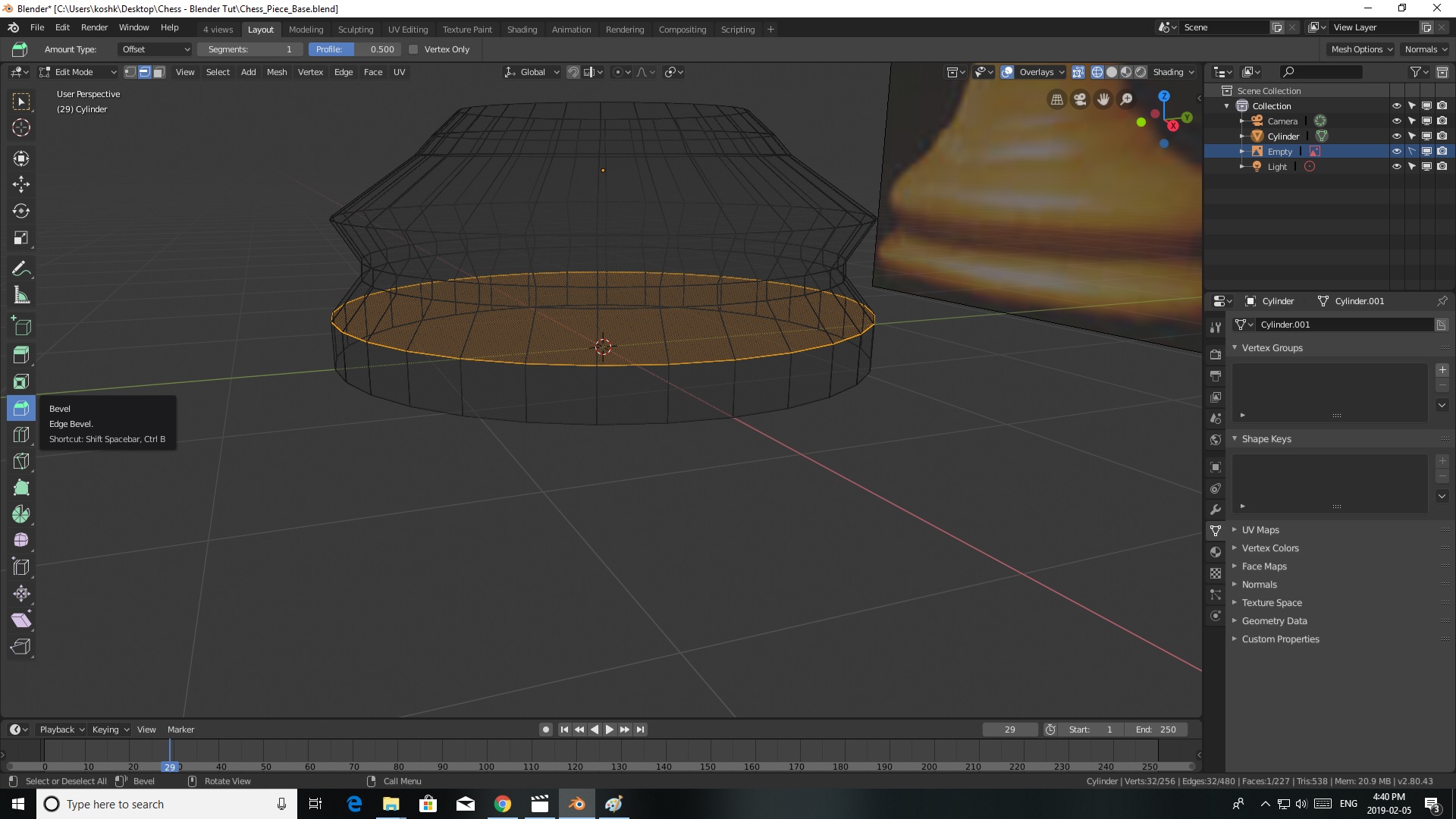The image size is (1456, 819).
Task: Select the Knife tool
Action: [21, 461]
